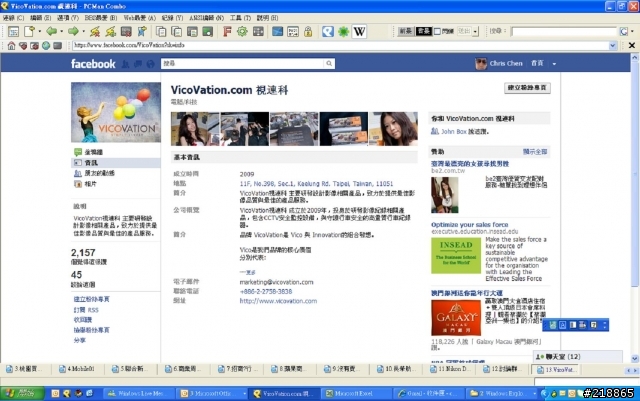Click Chris Chen profile picture

click(x=481, y=63)
